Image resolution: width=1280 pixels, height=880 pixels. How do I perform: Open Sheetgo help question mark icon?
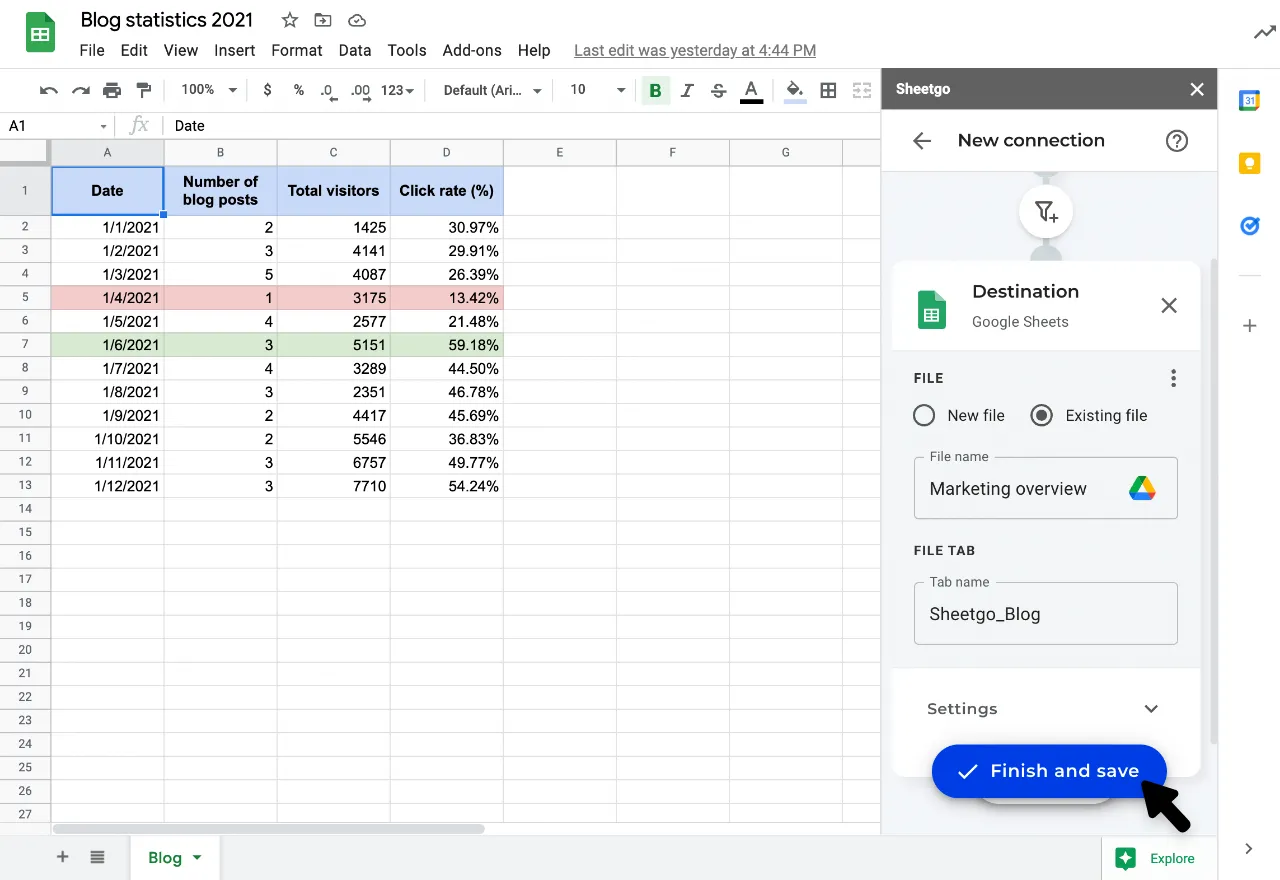(x=1177, y=141)
